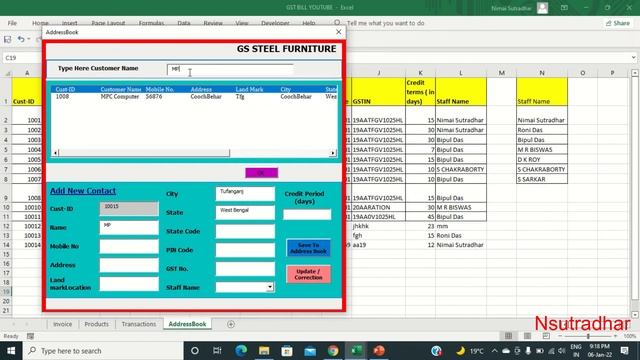Open the Staff Name combo box dropdown
Screen dimensions: 640x360
coord(270,287)
